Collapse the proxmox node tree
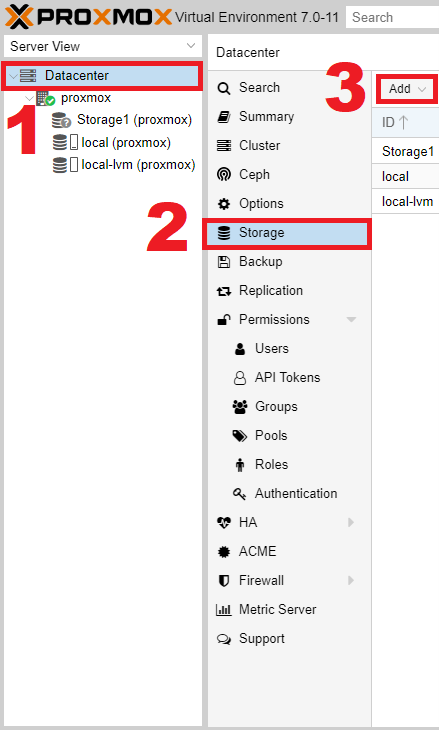Viewport: 439px width, 730px height. pyautogui.click(x=30, y=98)
